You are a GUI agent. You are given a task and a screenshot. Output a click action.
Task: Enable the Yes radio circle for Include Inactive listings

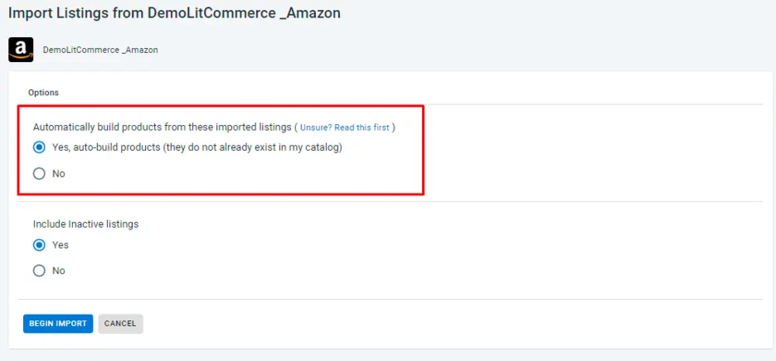[39, 245]
